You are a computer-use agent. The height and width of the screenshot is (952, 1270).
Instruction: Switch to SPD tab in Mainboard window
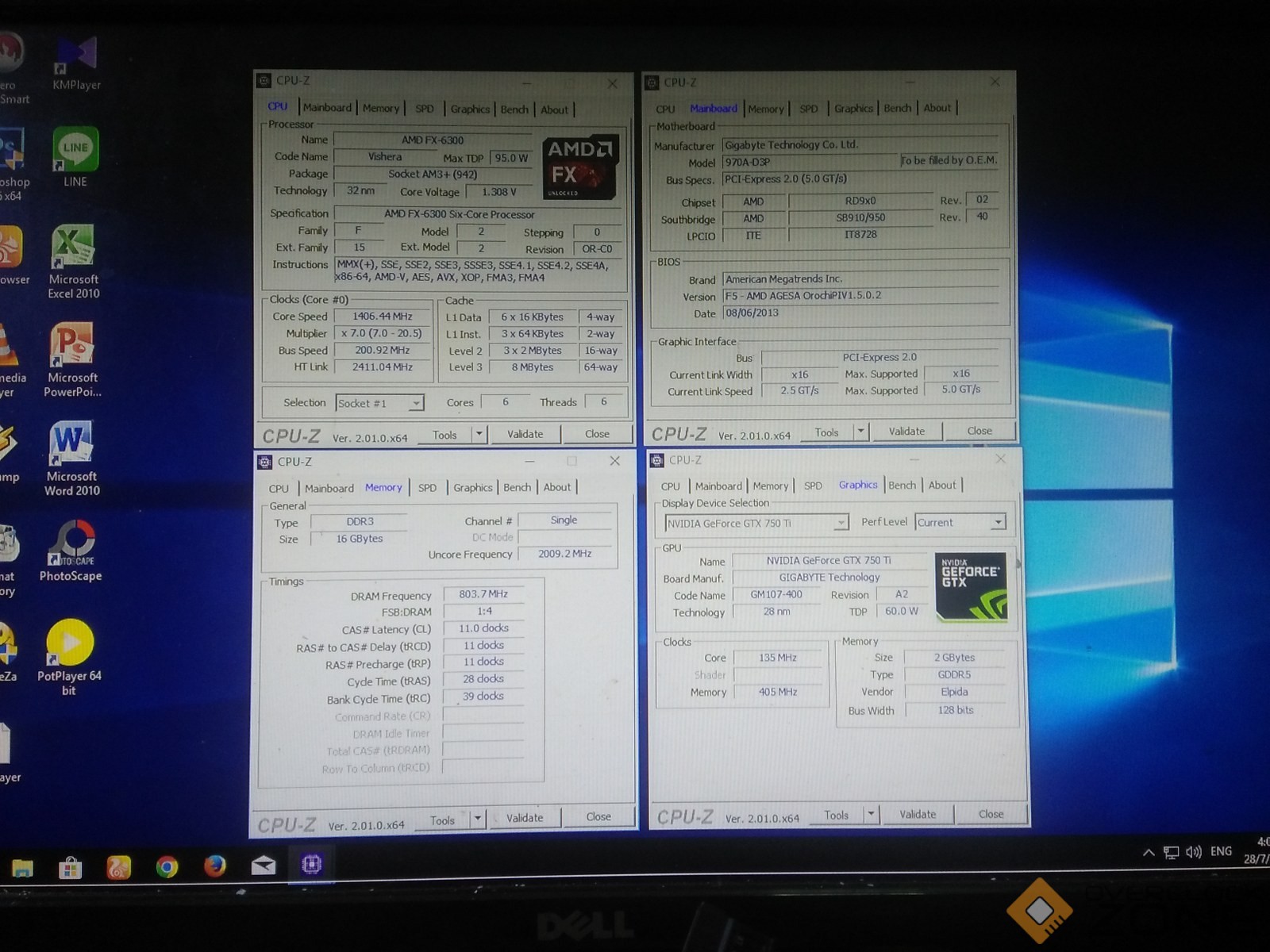point(809,109)
